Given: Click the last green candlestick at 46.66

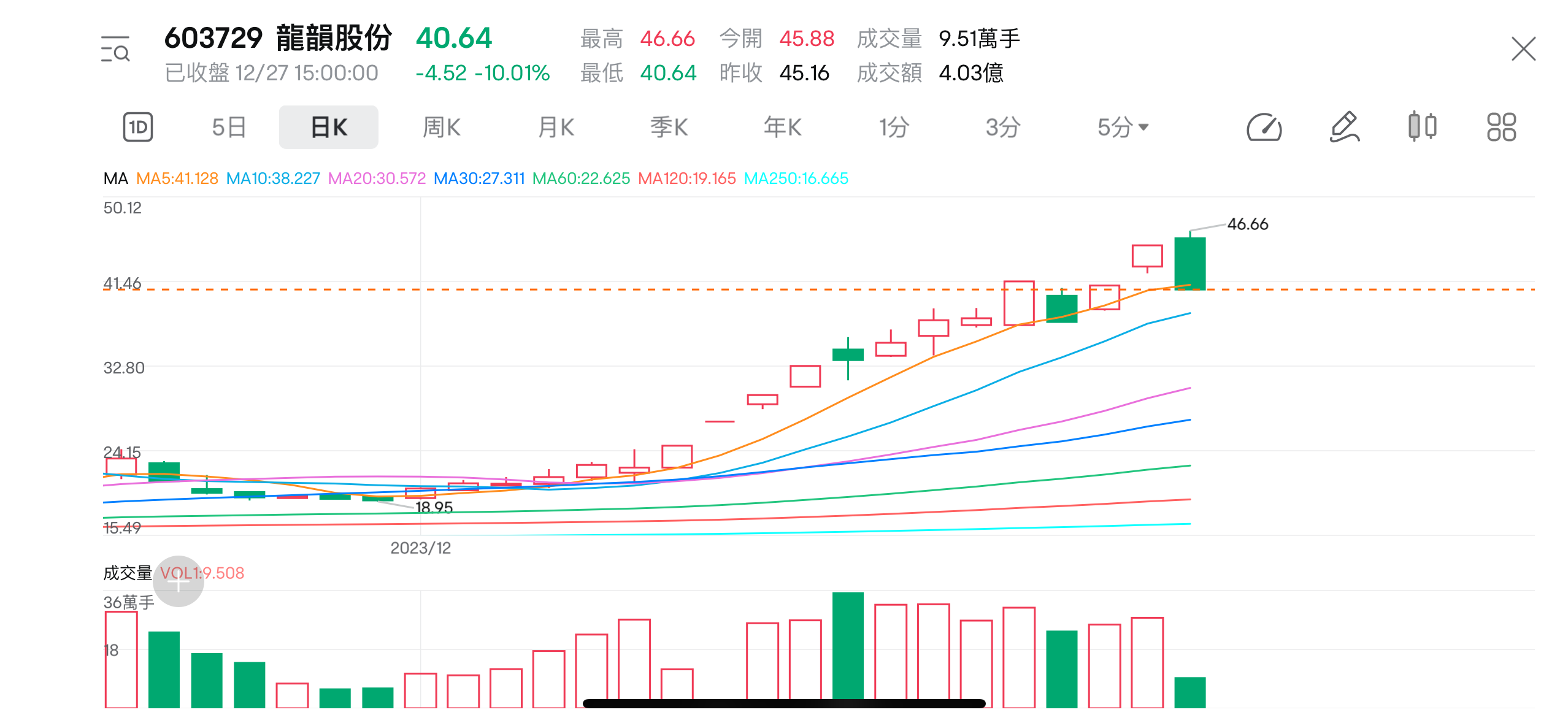Looking at the screenshot, I should [1189, 264].
